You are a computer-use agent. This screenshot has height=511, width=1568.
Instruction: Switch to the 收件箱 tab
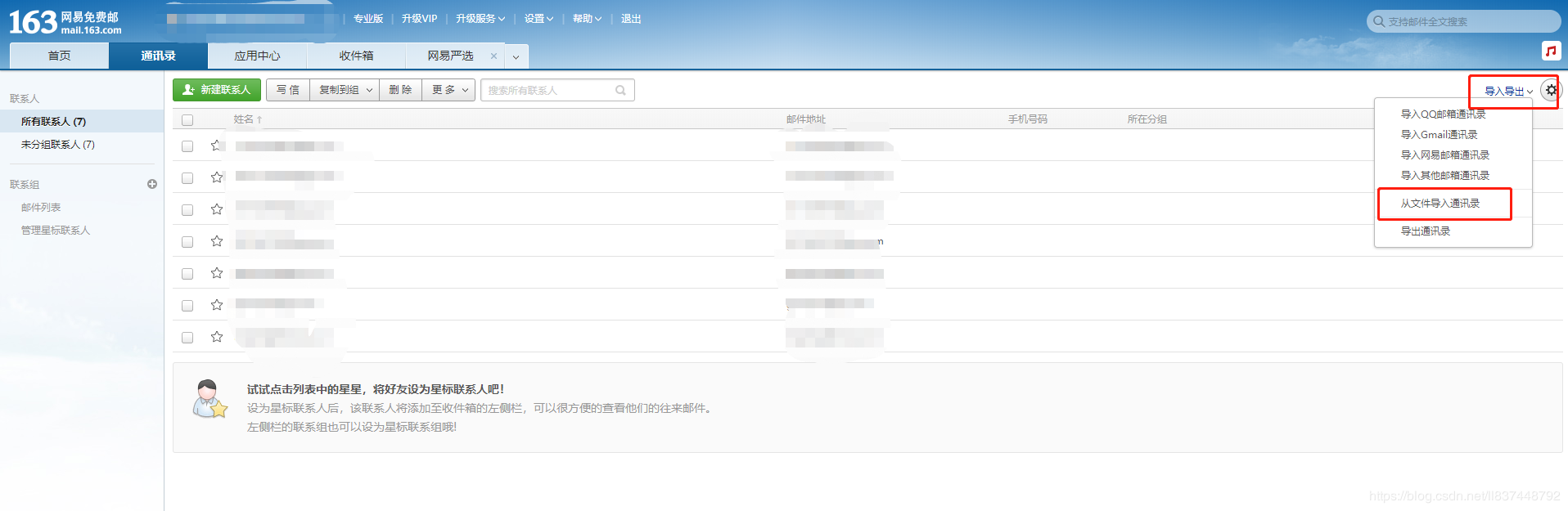(356, 56)
